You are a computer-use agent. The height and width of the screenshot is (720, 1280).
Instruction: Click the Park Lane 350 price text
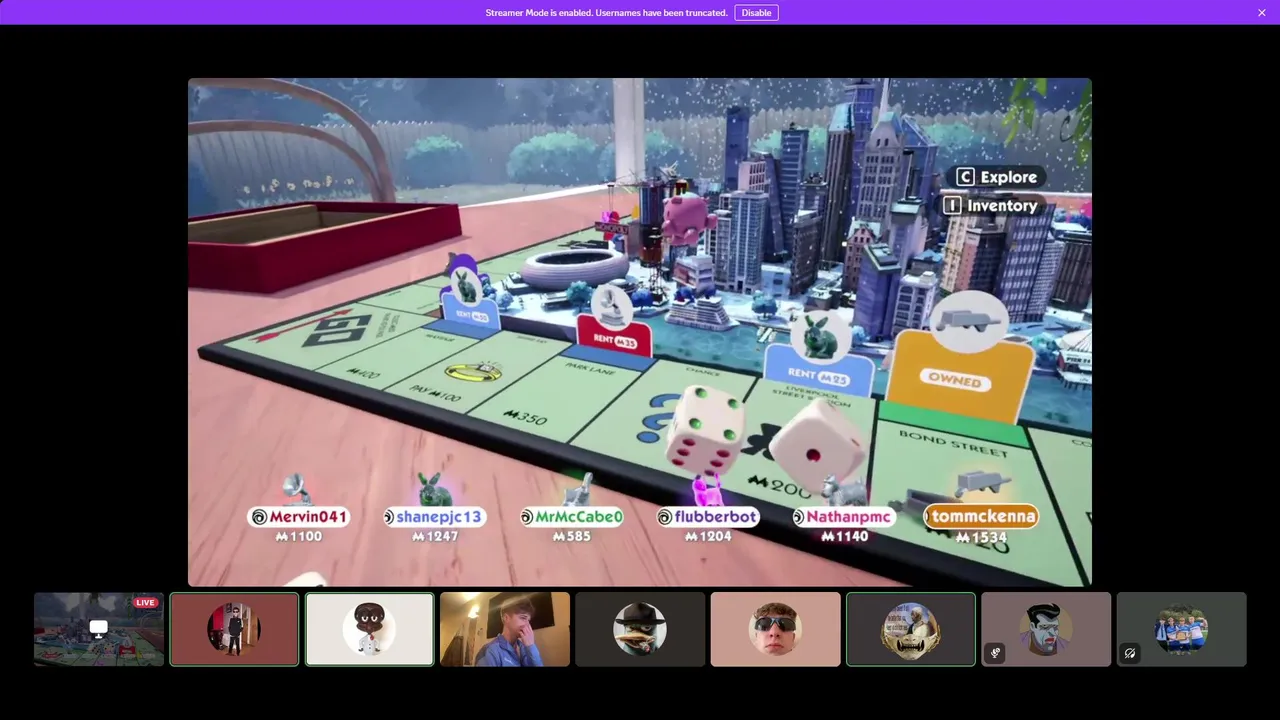(525, 416)
